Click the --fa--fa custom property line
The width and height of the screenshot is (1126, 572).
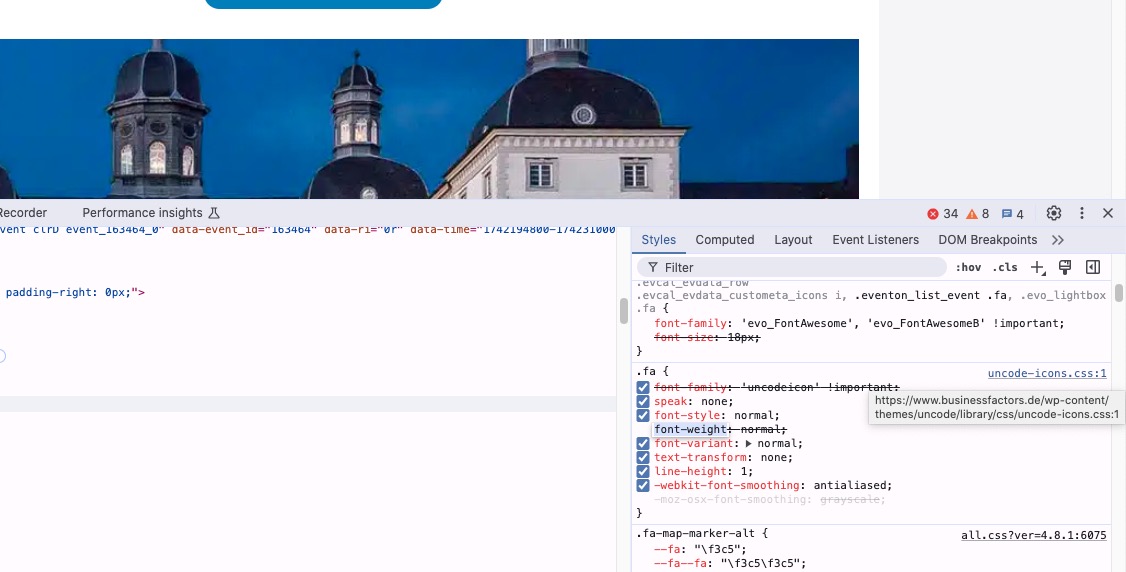tap(730, 563)
